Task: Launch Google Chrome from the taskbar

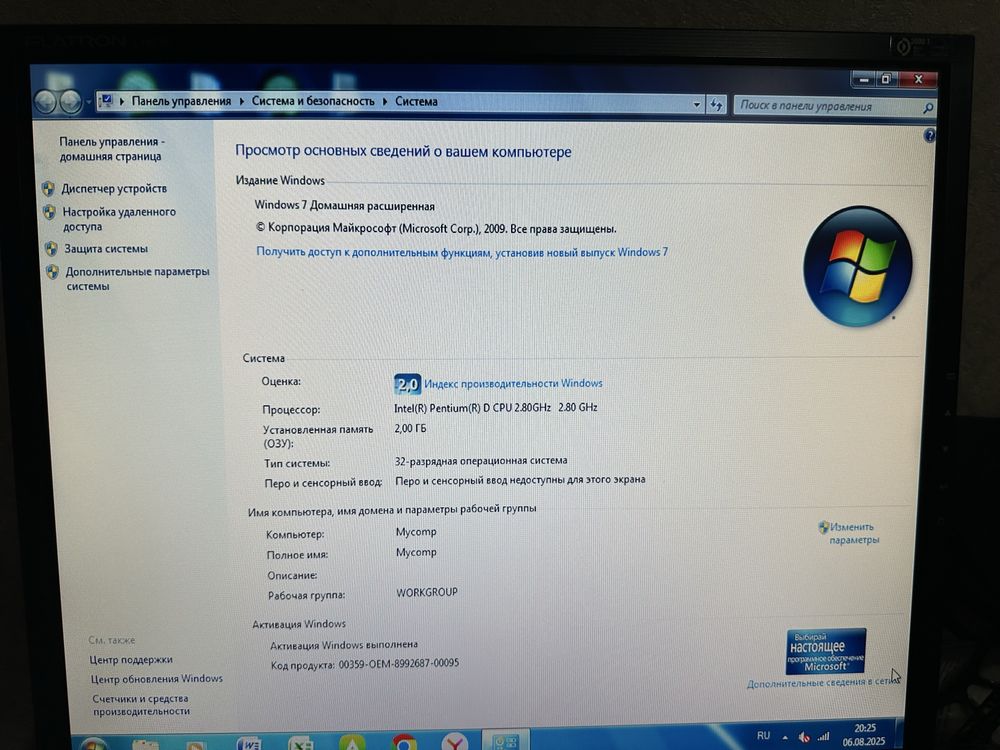Action: point(404,744)
